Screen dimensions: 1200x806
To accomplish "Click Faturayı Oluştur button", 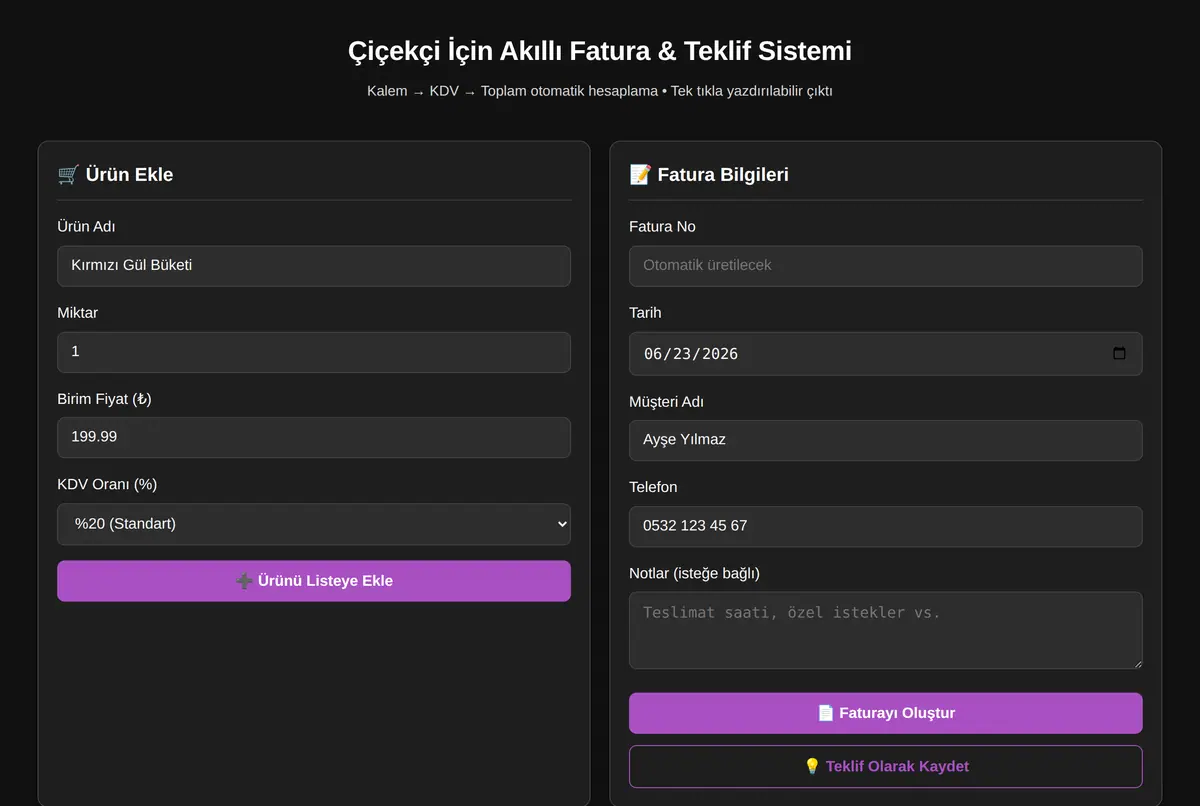I will [886, 713].
